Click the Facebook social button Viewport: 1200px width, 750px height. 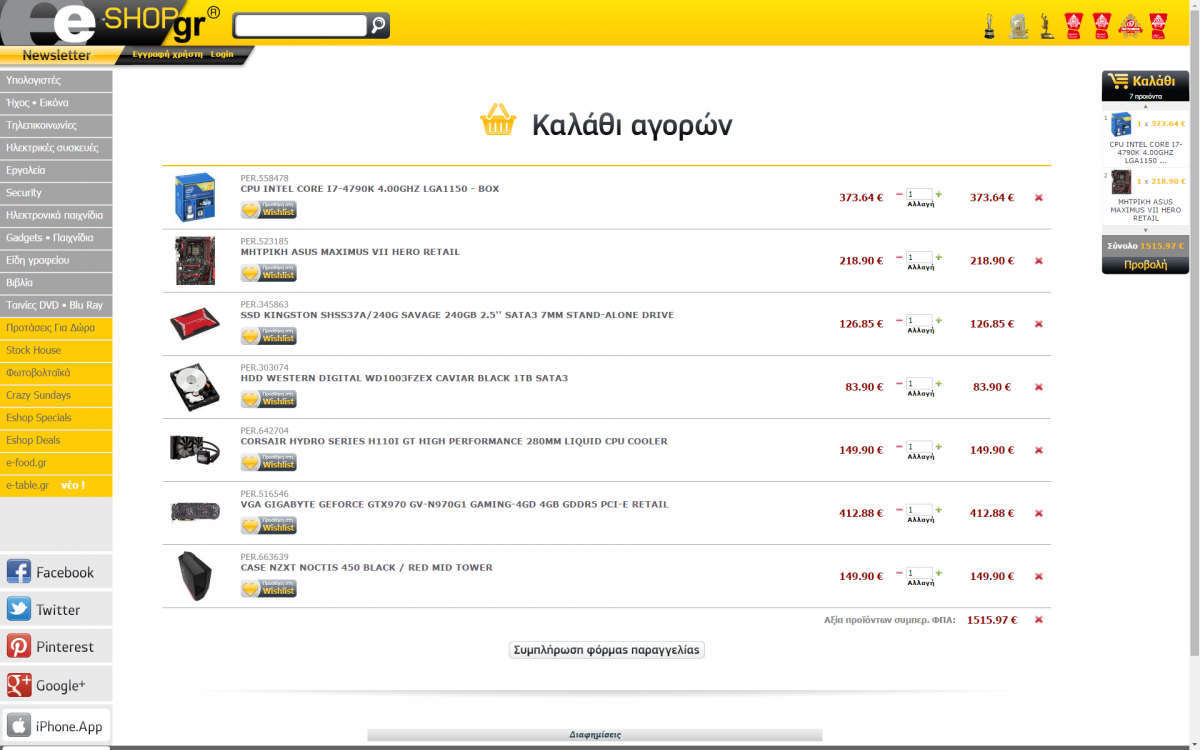[56, 572]
